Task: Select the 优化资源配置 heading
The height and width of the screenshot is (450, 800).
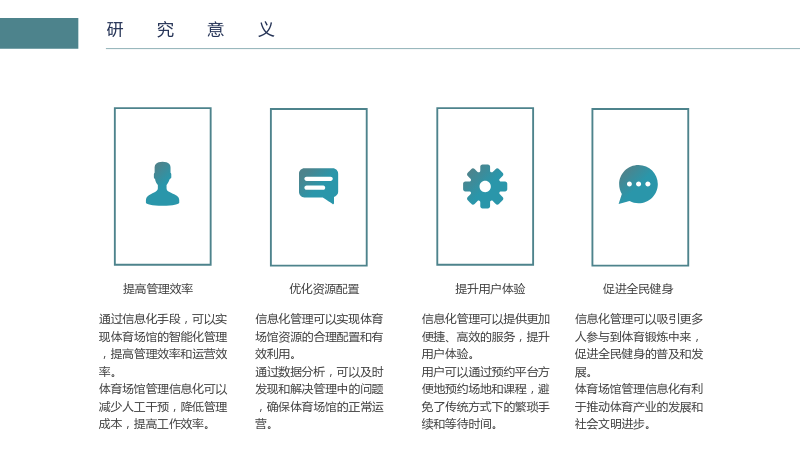Action: [x=324, y=289]
